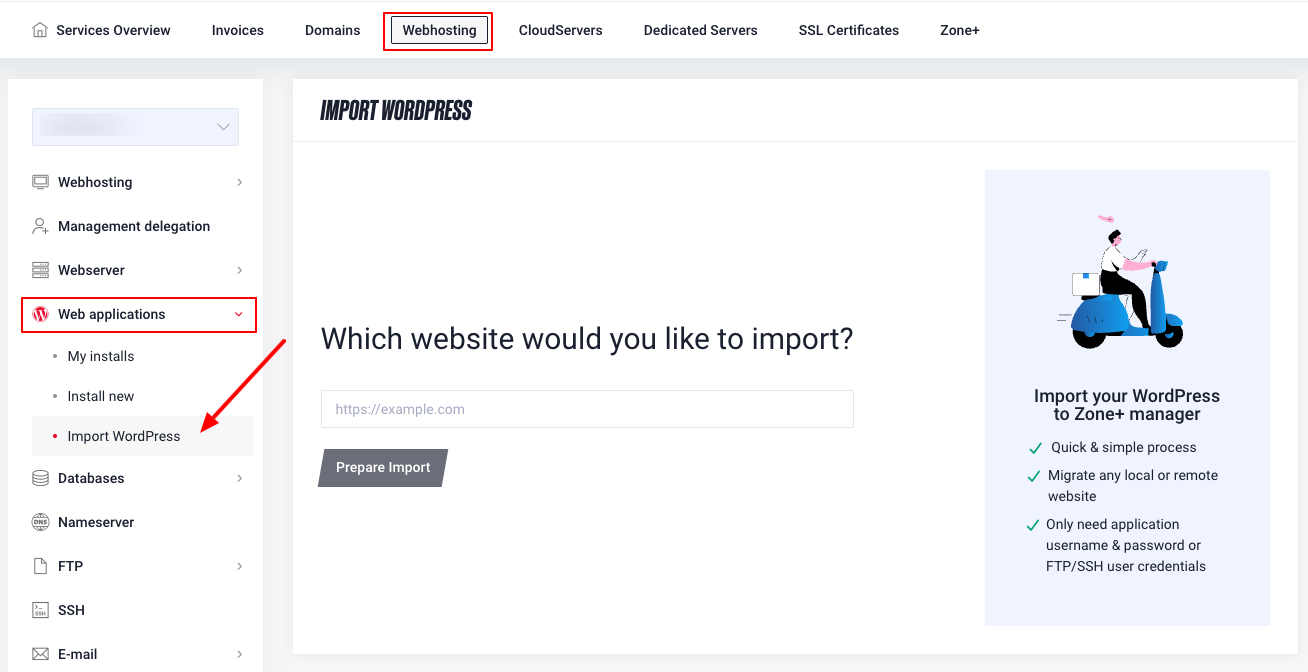Select Install new in the sidebar
The width and height of the screenshot is (1308, 672).
[x=100, y=396]
